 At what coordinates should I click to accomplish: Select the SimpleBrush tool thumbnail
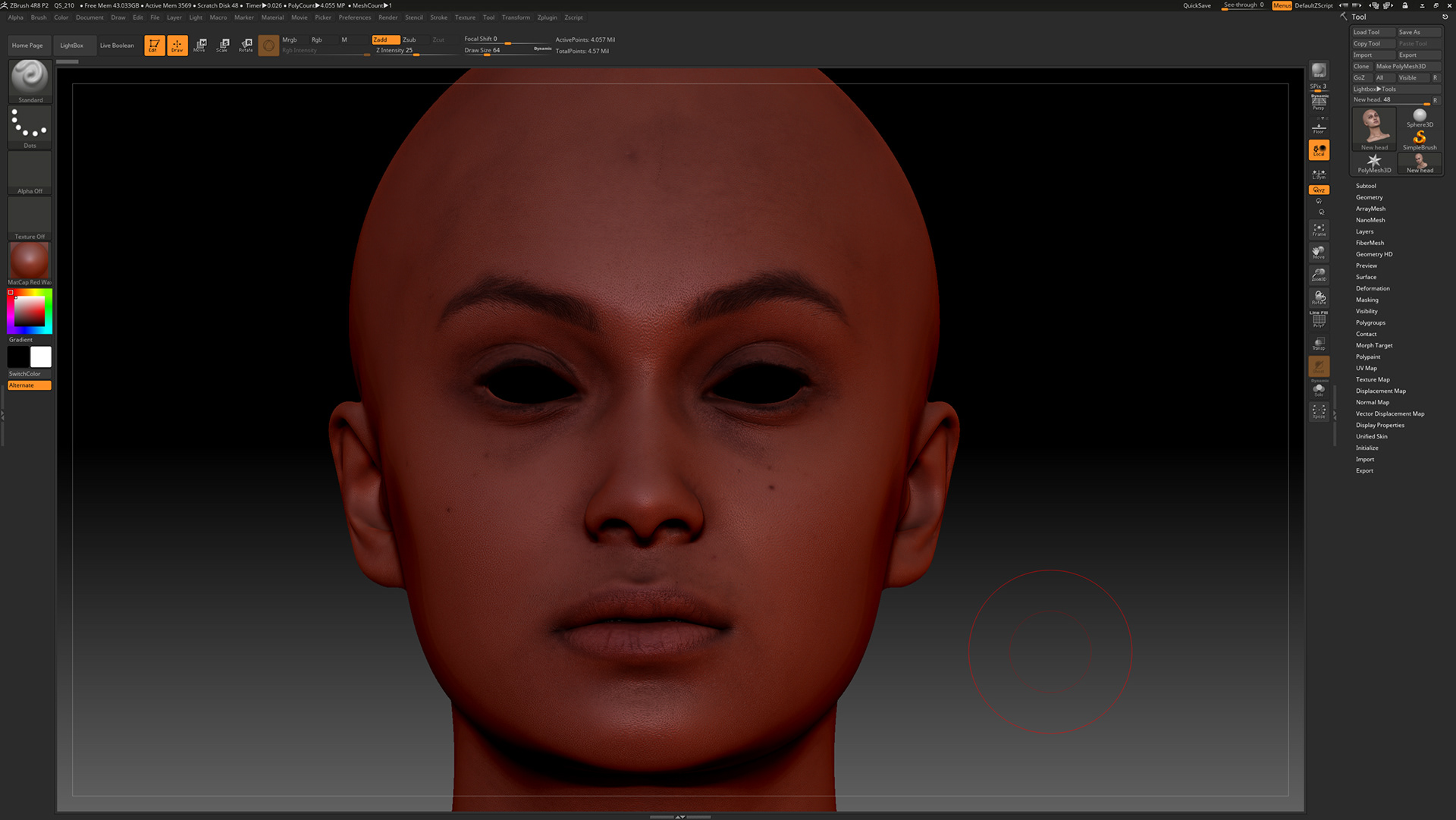coord(1419,139)
